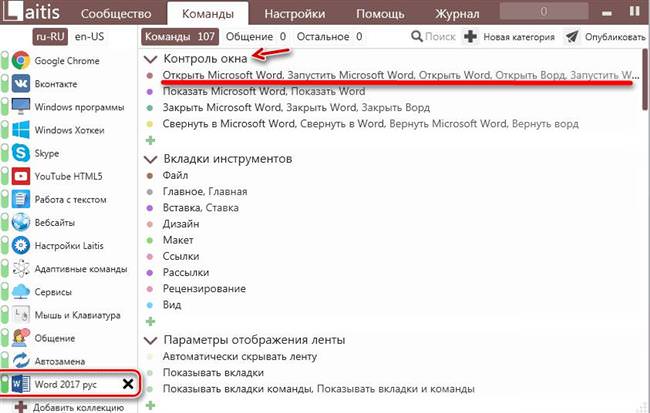This screenshot has width=650, height=413.
Task: Select the Закрыть Microsoft Word command
Action: coord(296,108)
